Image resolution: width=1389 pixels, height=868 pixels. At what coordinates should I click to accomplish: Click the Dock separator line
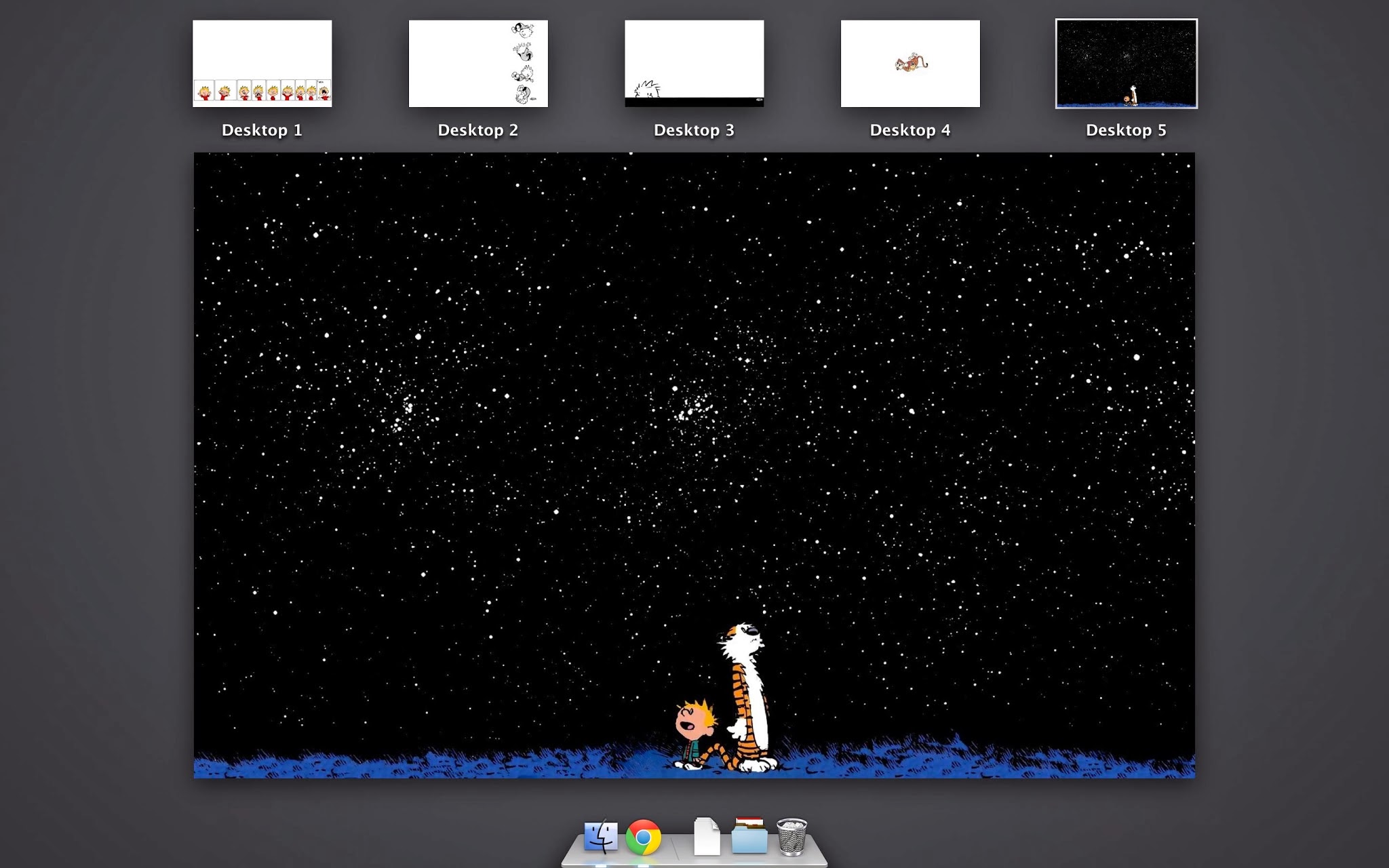point(676,848)
